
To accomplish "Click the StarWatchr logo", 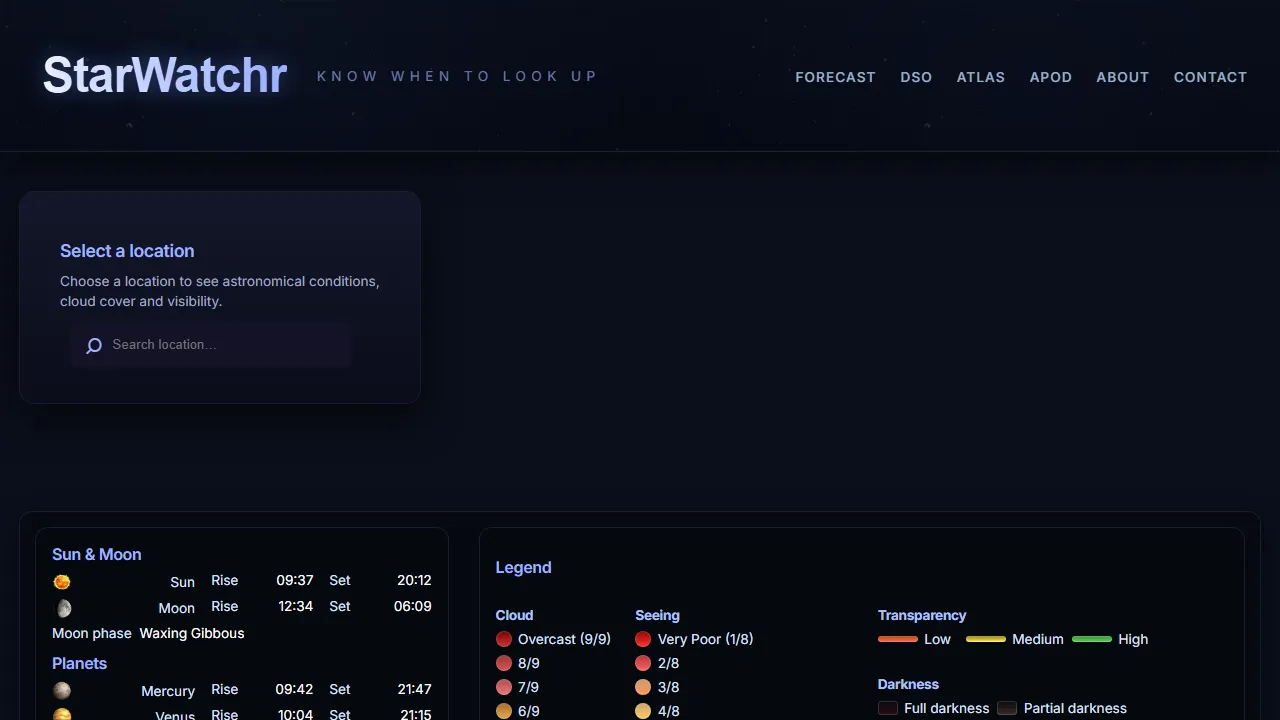I will (164, 75).
